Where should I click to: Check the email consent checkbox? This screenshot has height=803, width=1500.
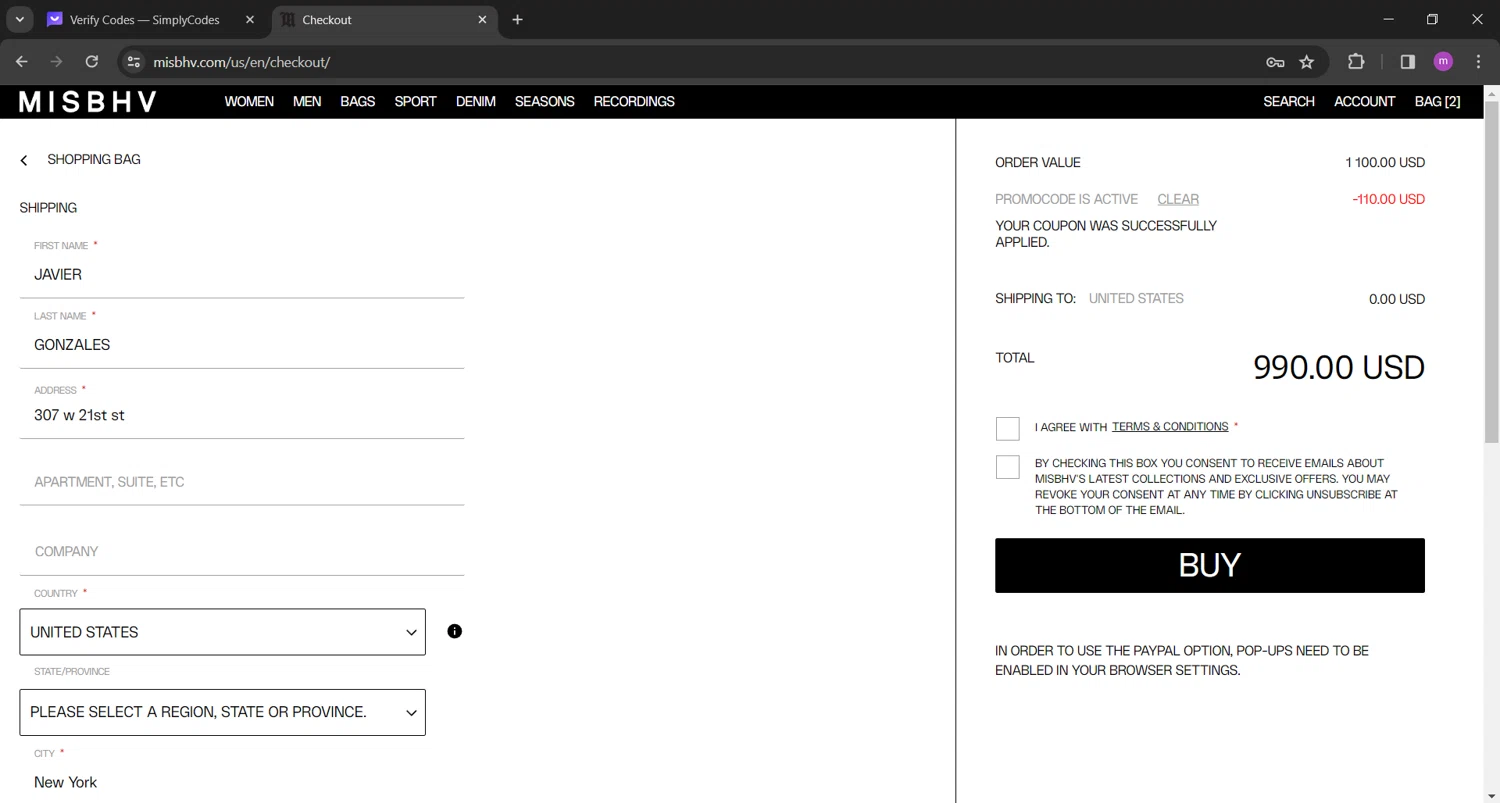(1008, 467)
